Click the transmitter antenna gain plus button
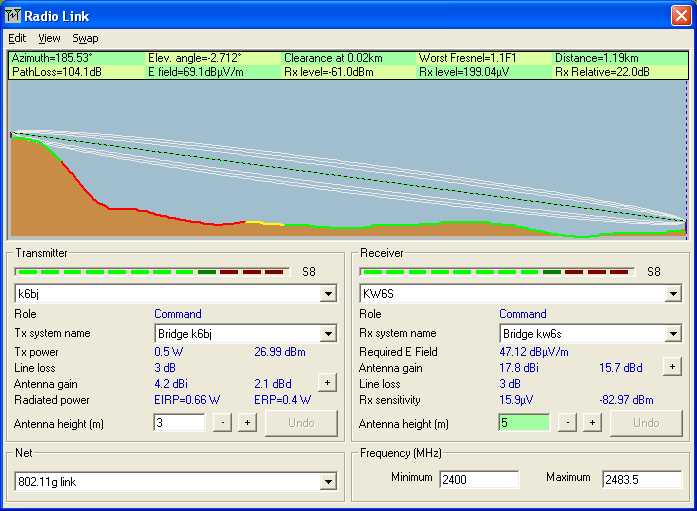Image resolution: width=697 pixels, height=511 pixels. pyautogui.click(x=327, y=382)
